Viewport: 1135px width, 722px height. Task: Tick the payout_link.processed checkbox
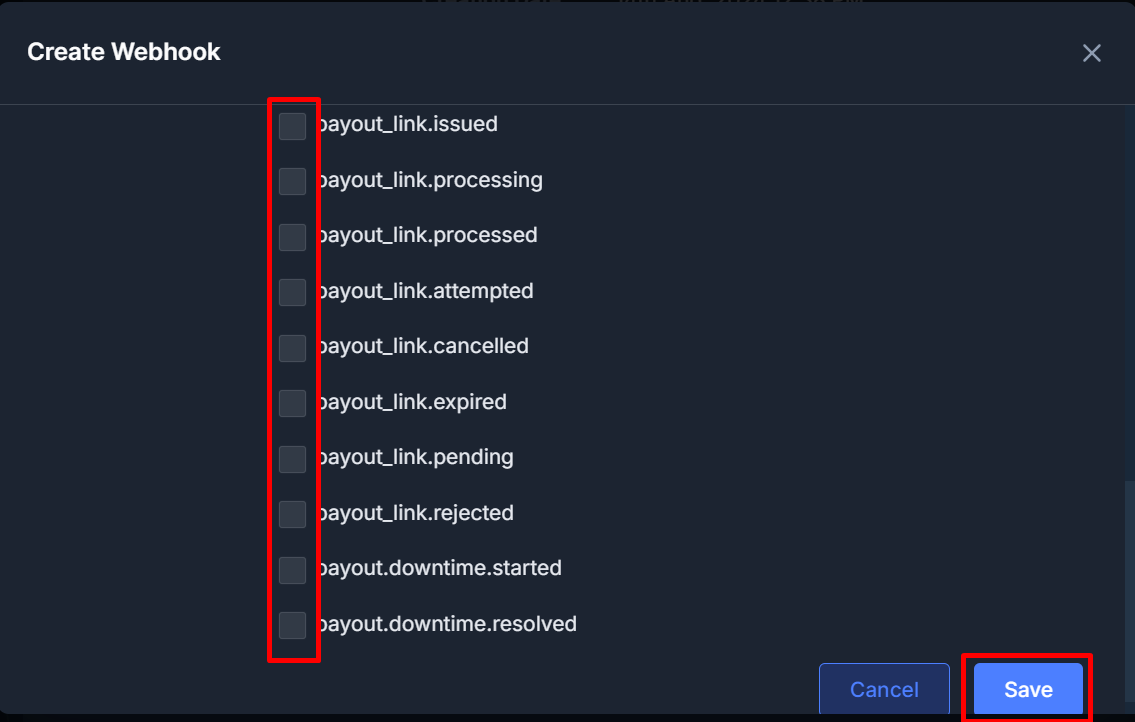(292, 237)
